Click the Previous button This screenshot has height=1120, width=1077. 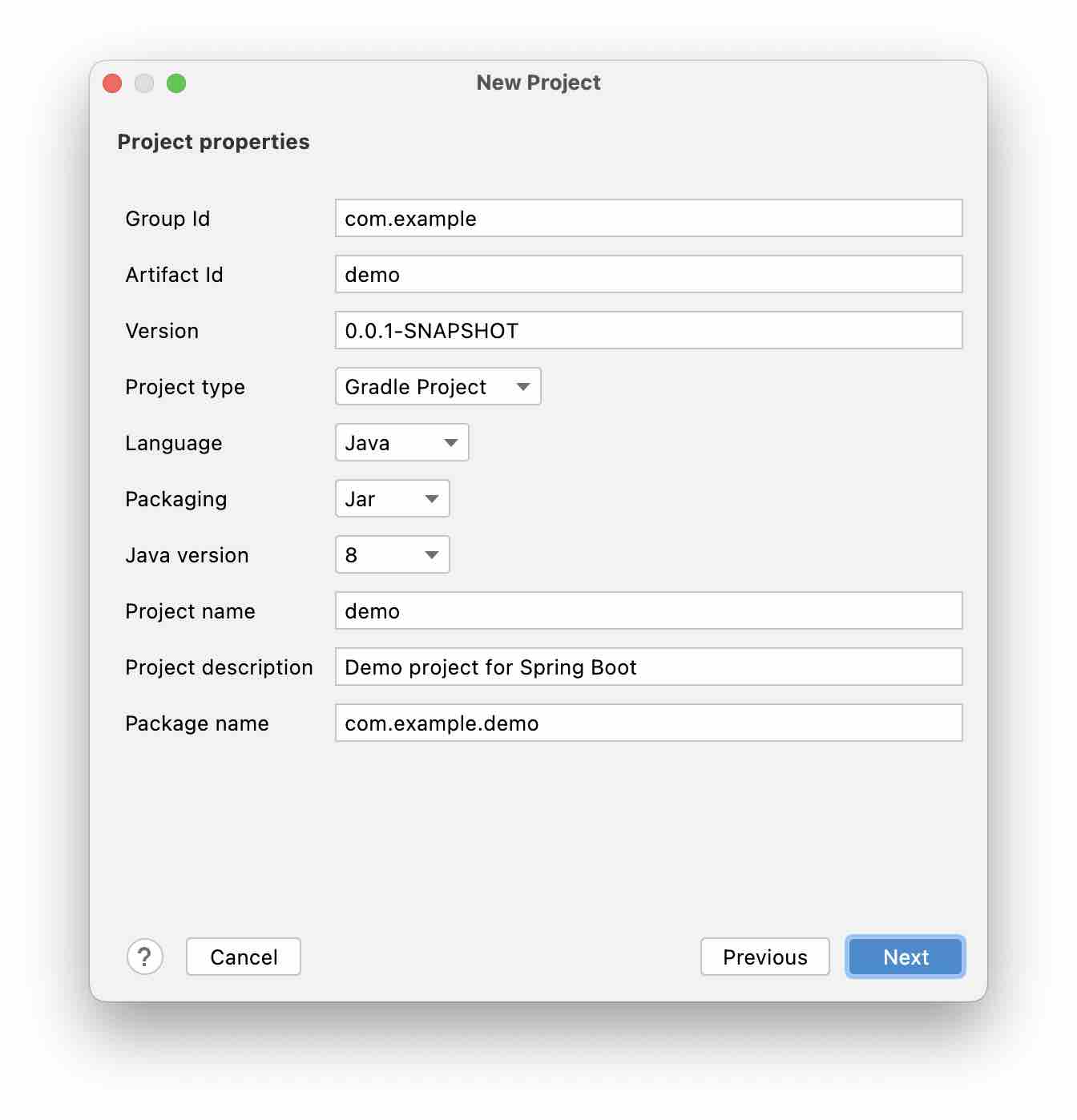coord(764,957)
